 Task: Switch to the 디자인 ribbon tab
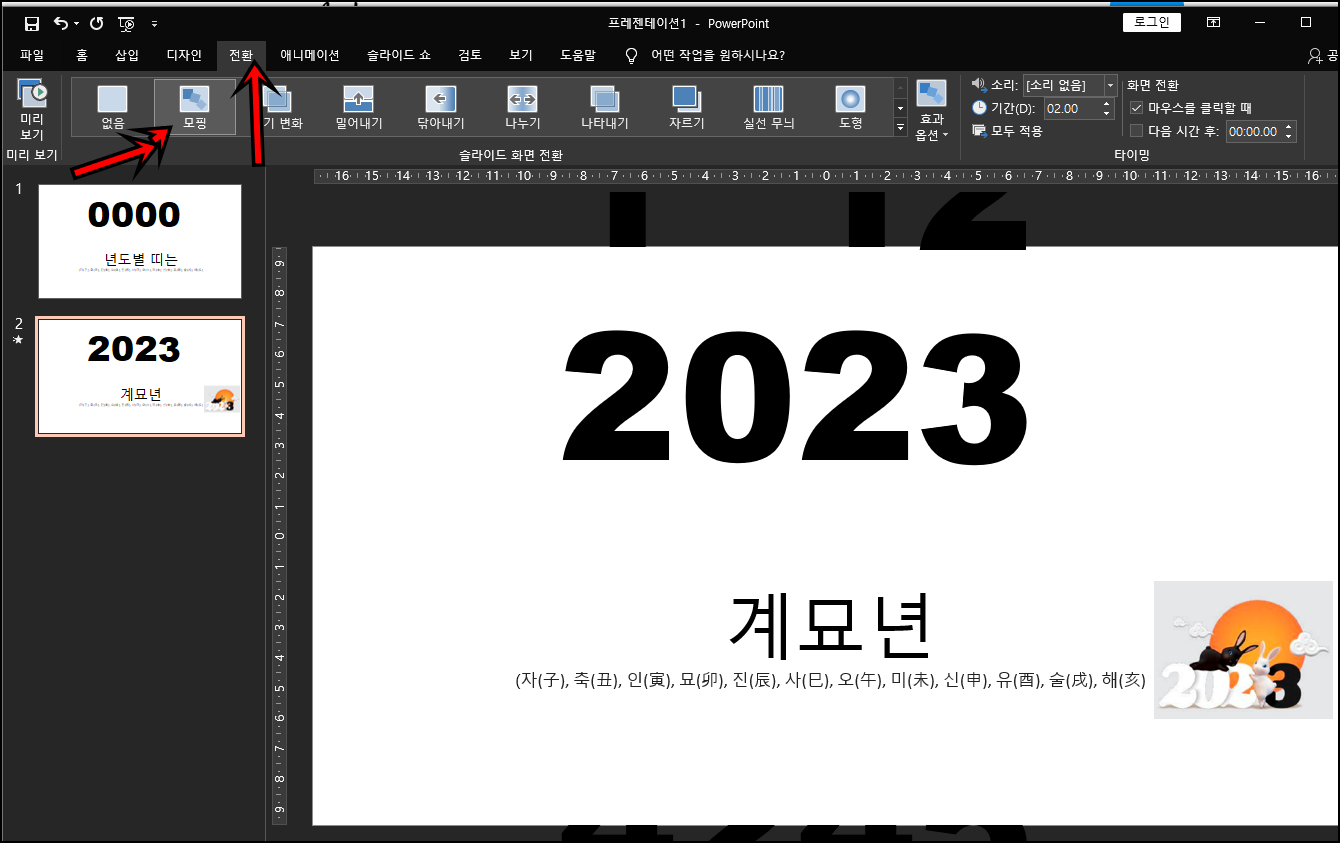pyautogui.click(x=184, y=55)
